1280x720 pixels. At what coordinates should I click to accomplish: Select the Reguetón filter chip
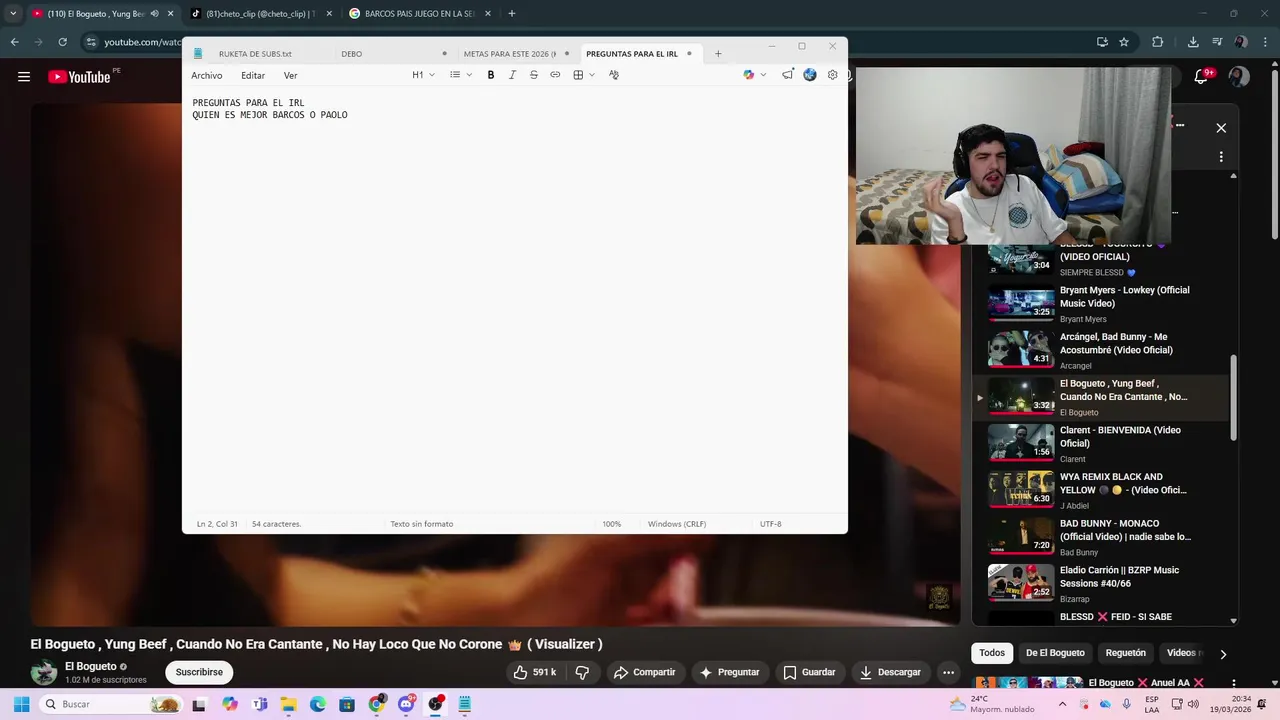pos(1126,653)
